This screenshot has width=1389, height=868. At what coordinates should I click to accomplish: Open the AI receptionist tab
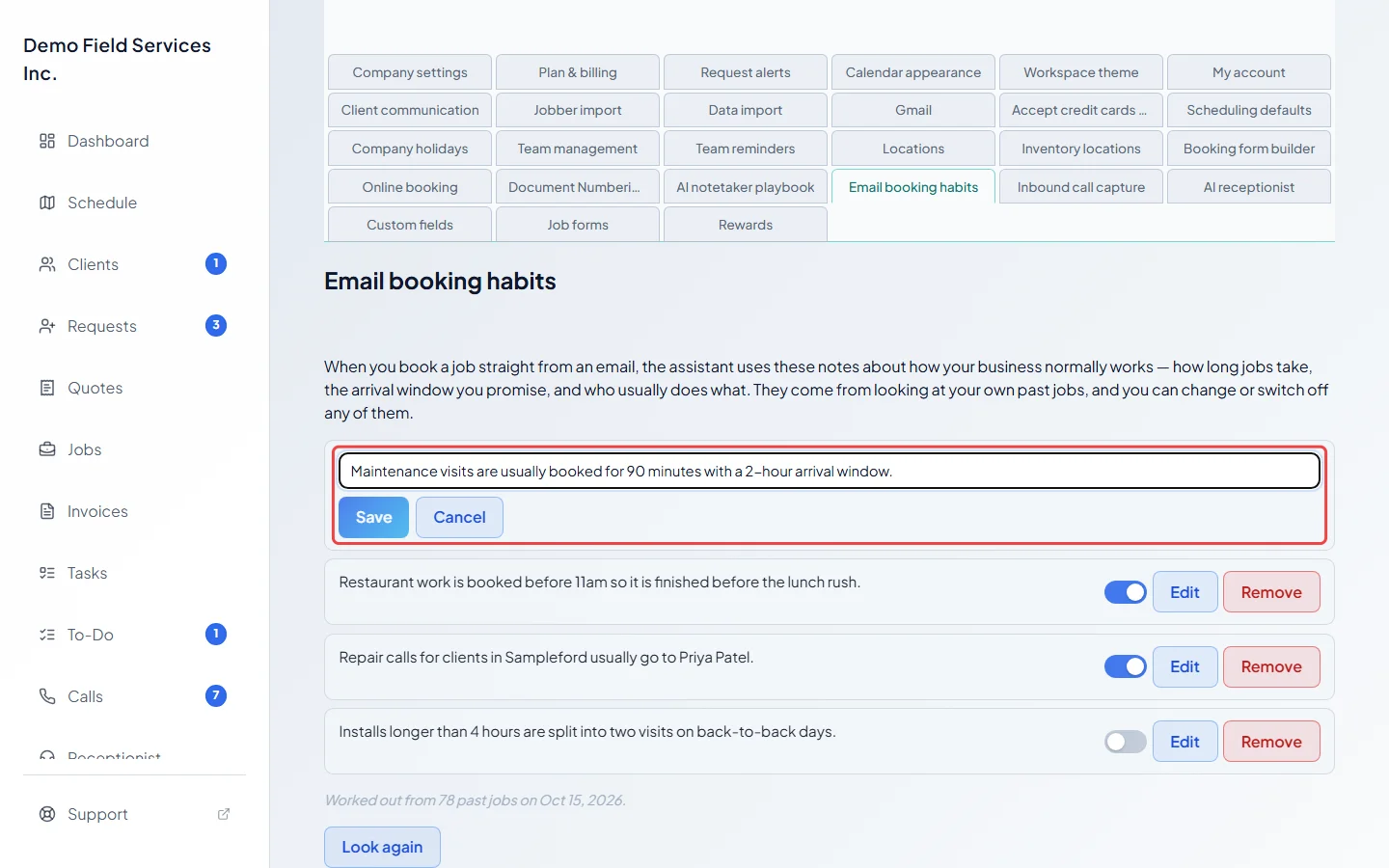[x=1249, y=187]
